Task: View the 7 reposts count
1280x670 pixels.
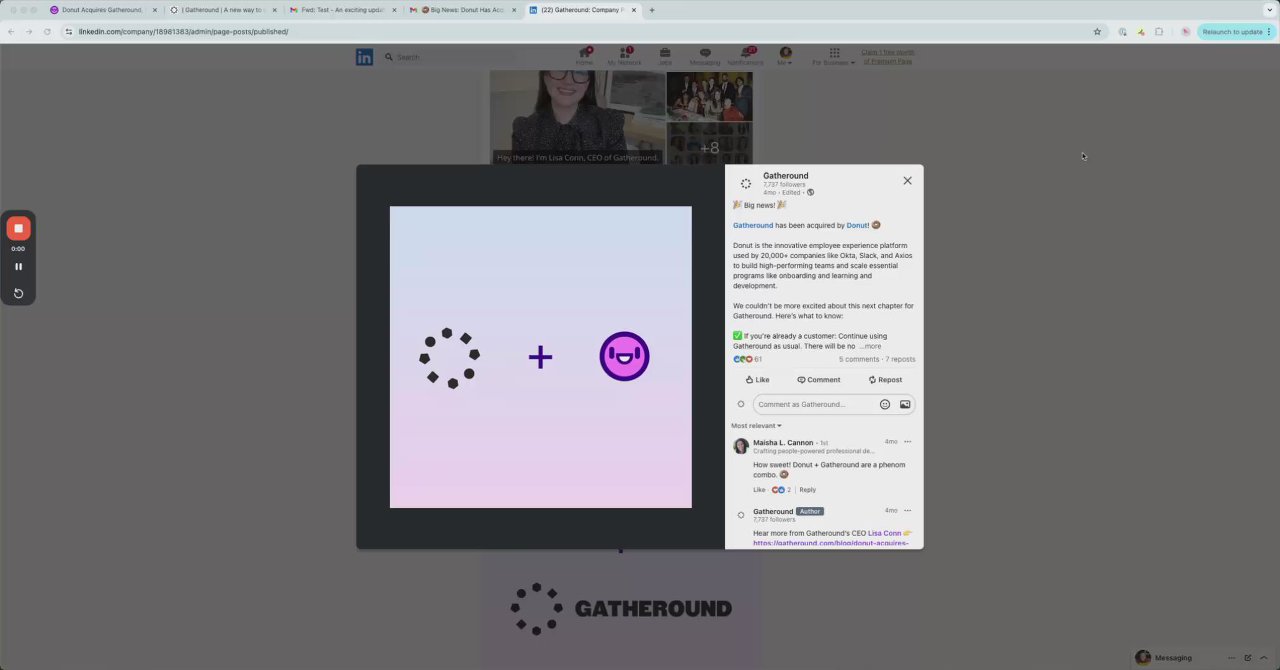Action: point(900,359)
